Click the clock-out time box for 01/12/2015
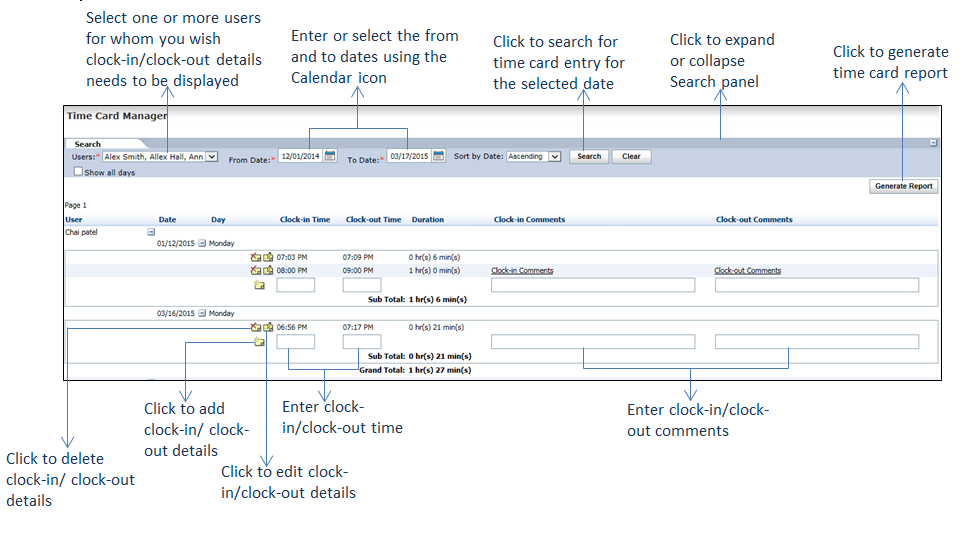This screenshot has height=540, width=974. click(x=362, y=285)
